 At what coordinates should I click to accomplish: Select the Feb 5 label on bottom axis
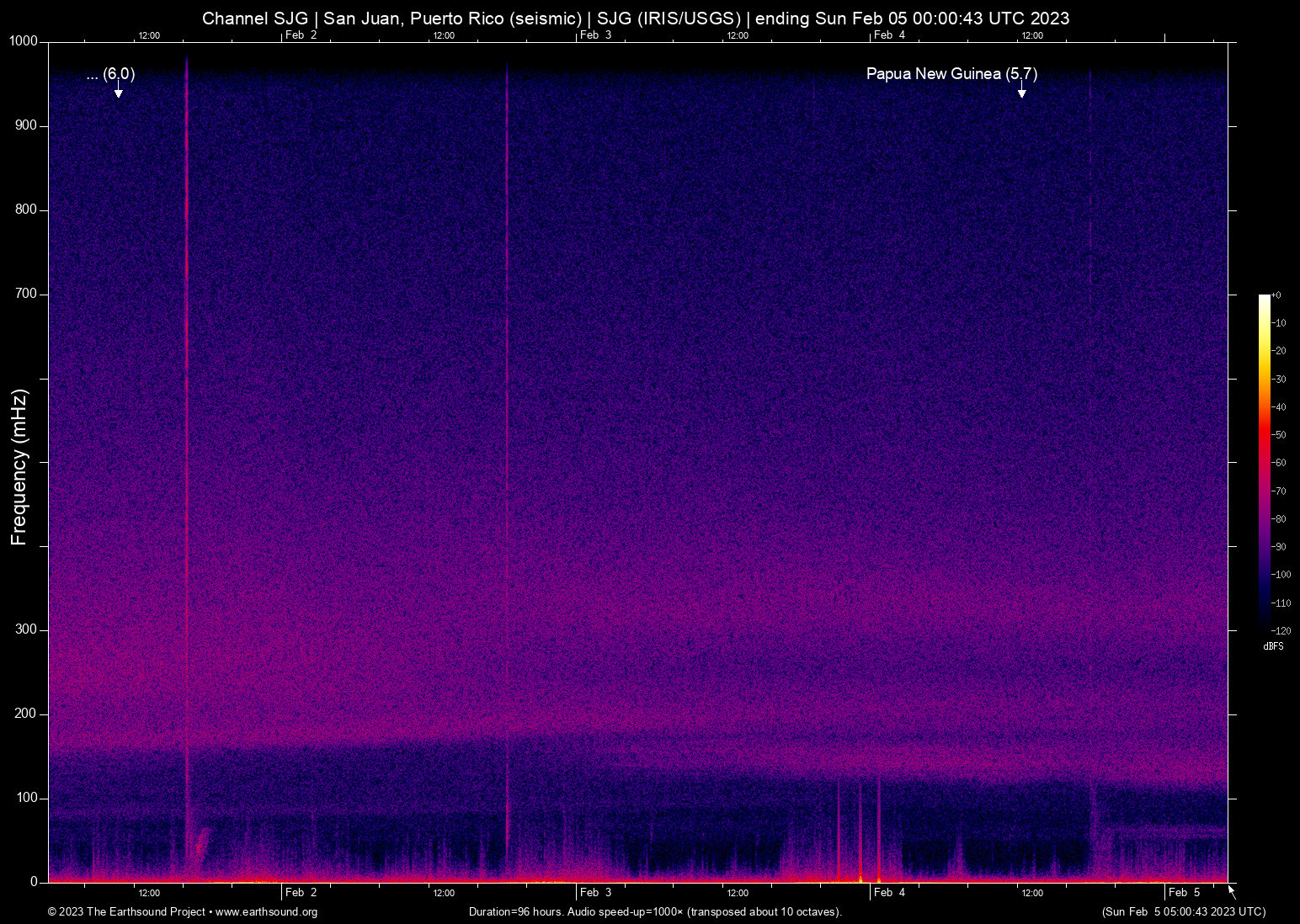(1182, 892)
